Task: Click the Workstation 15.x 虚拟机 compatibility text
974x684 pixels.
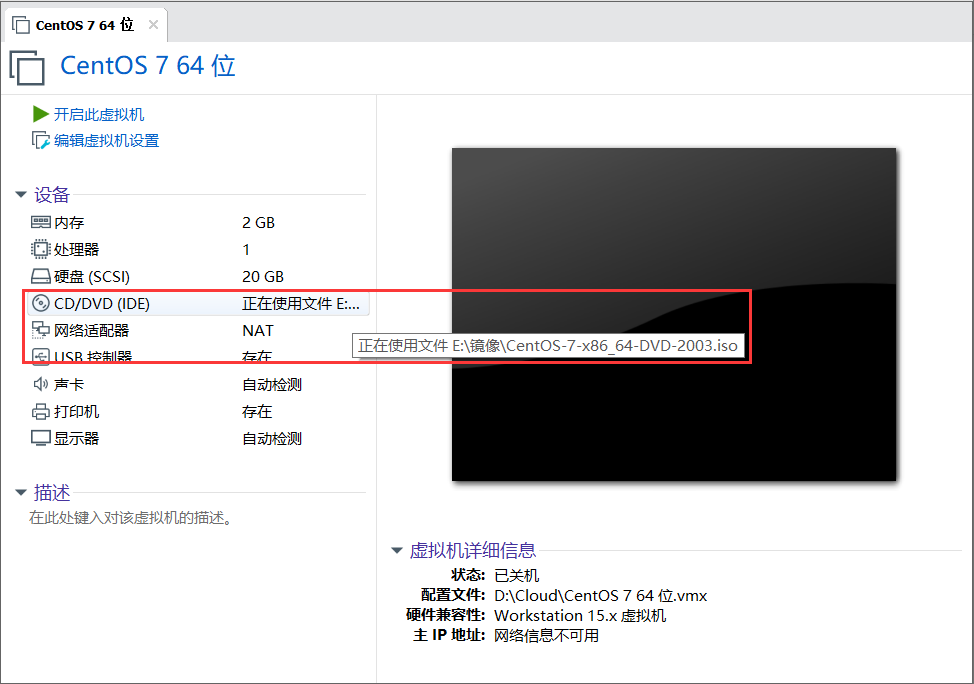Action: (580, 616)
